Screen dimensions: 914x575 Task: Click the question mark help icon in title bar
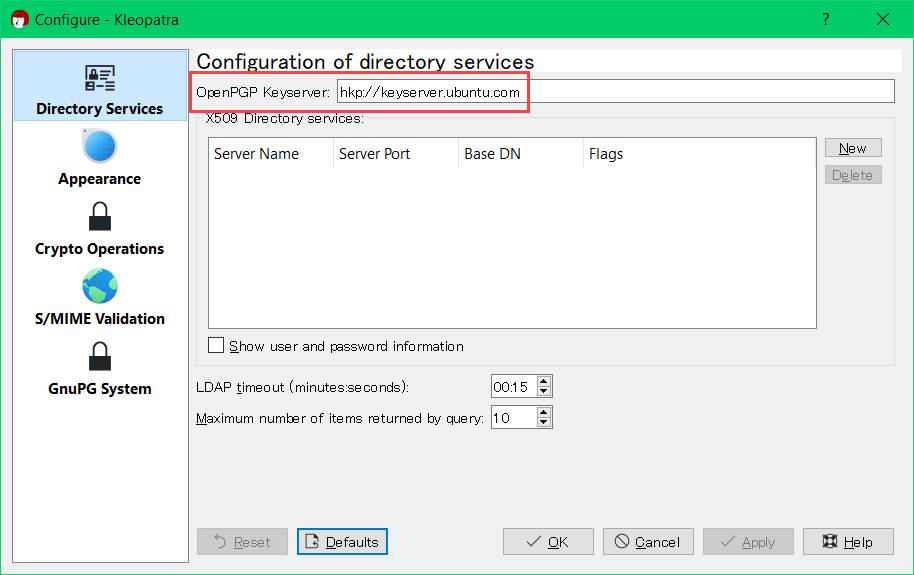pos(826,19)
